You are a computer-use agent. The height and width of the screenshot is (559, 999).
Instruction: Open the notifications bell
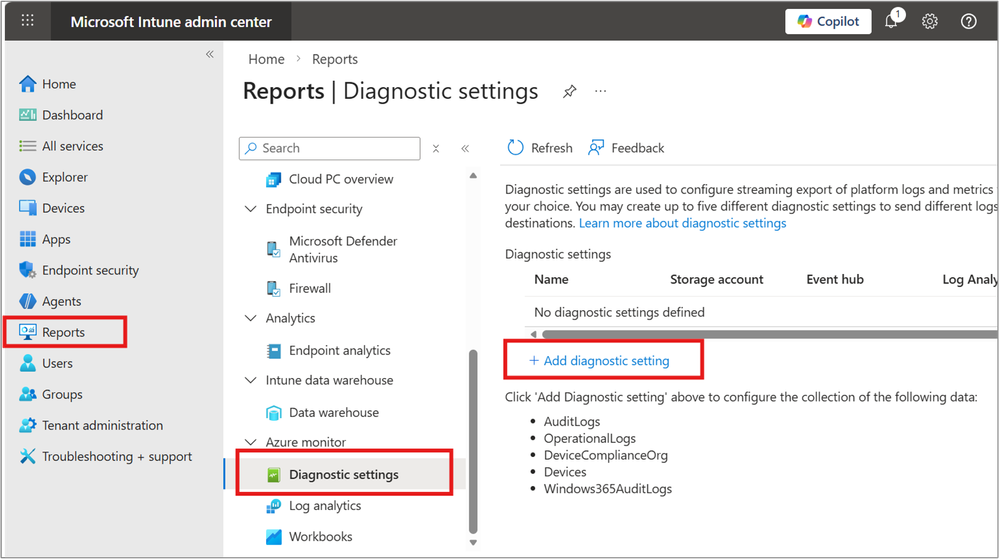coord(892,21)
